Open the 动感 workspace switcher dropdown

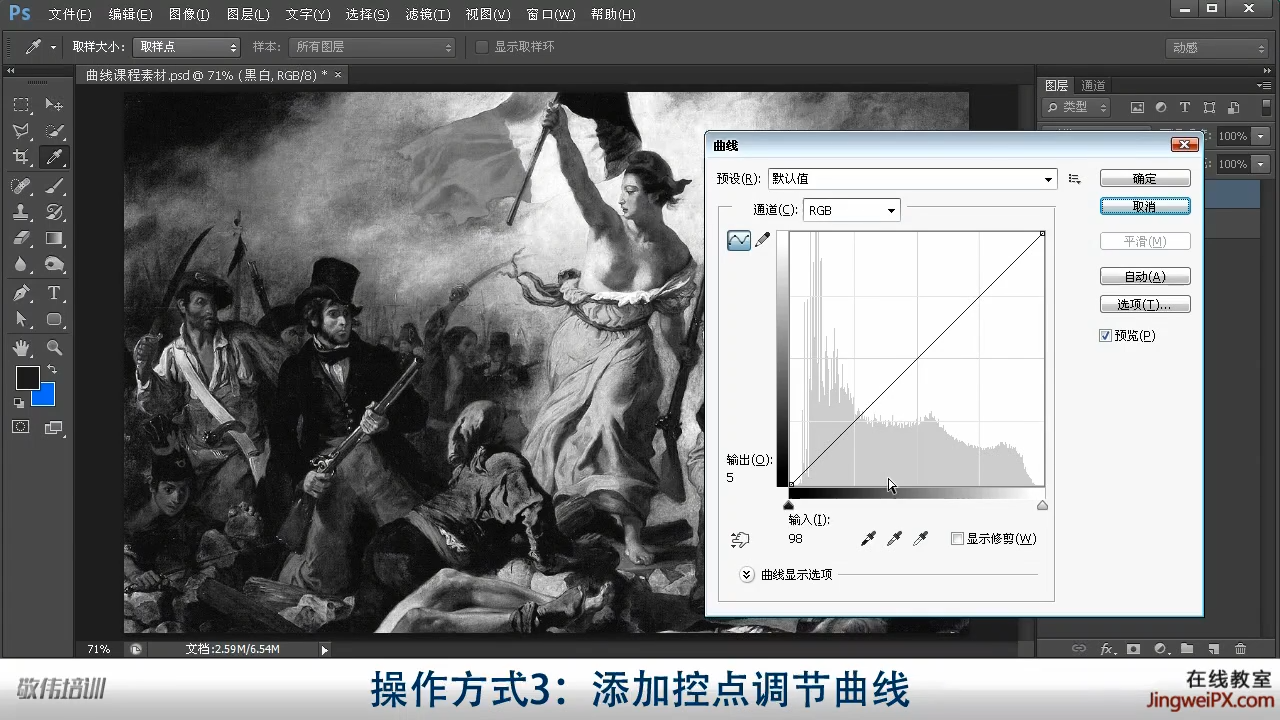tap(1217, 48)
